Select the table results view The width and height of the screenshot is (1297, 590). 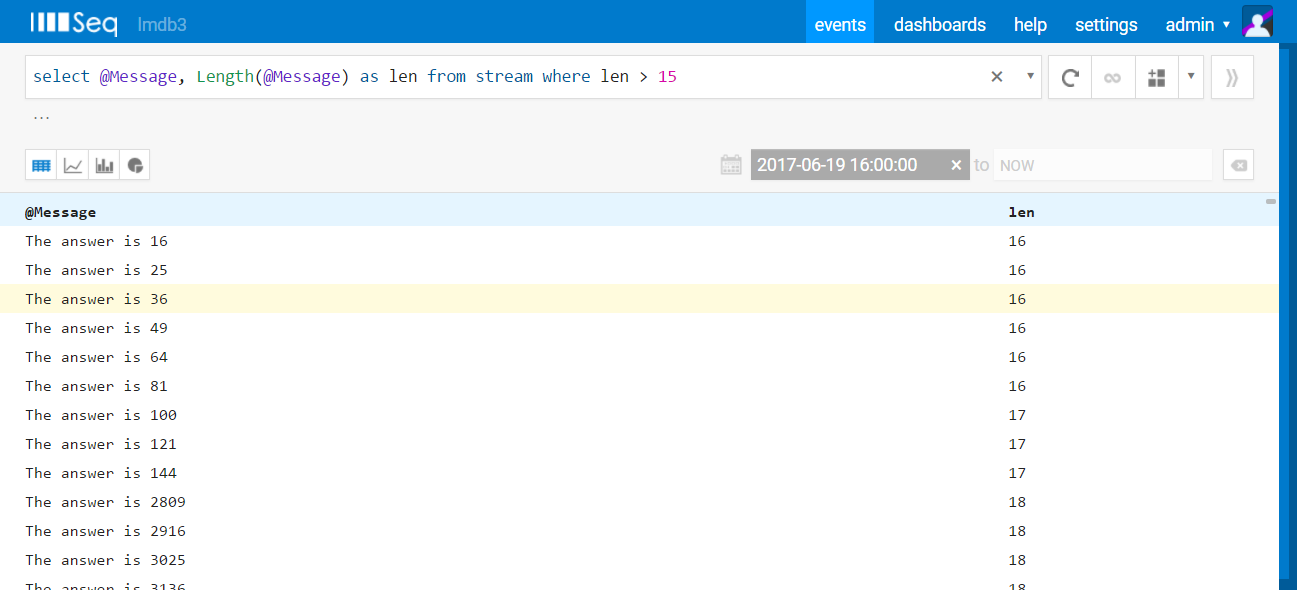tap(41, 164)
